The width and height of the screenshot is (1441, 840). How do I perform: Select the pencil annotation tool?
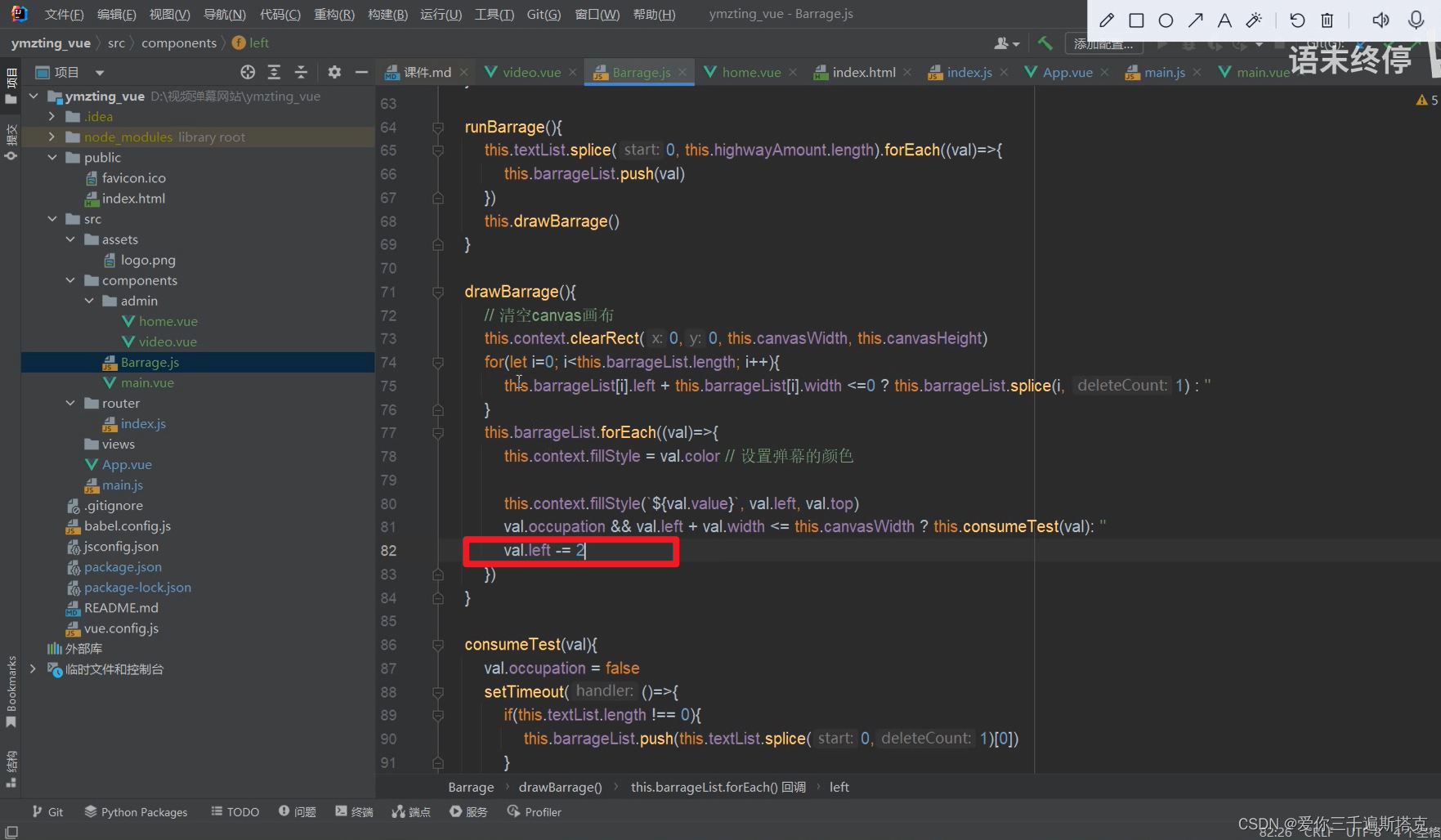pyautogui.click(x=1107, y=20)
